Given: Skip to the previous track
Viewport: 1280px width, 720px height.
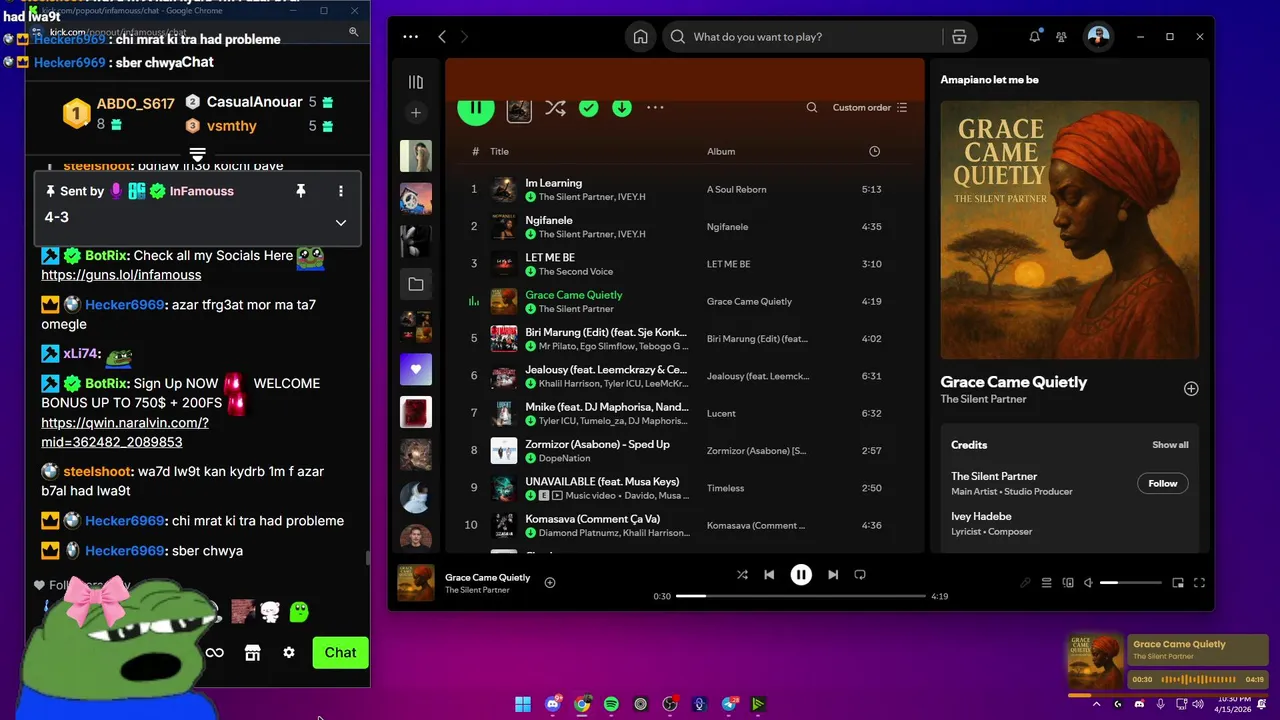Looking at the screenshot, I should 769,575.
